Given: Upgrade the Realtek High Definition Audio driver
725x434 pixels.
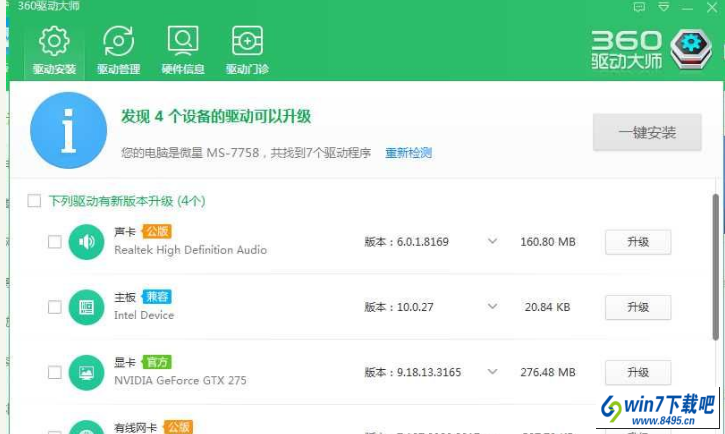Looking at the screenshot, I should pos(638,242).
